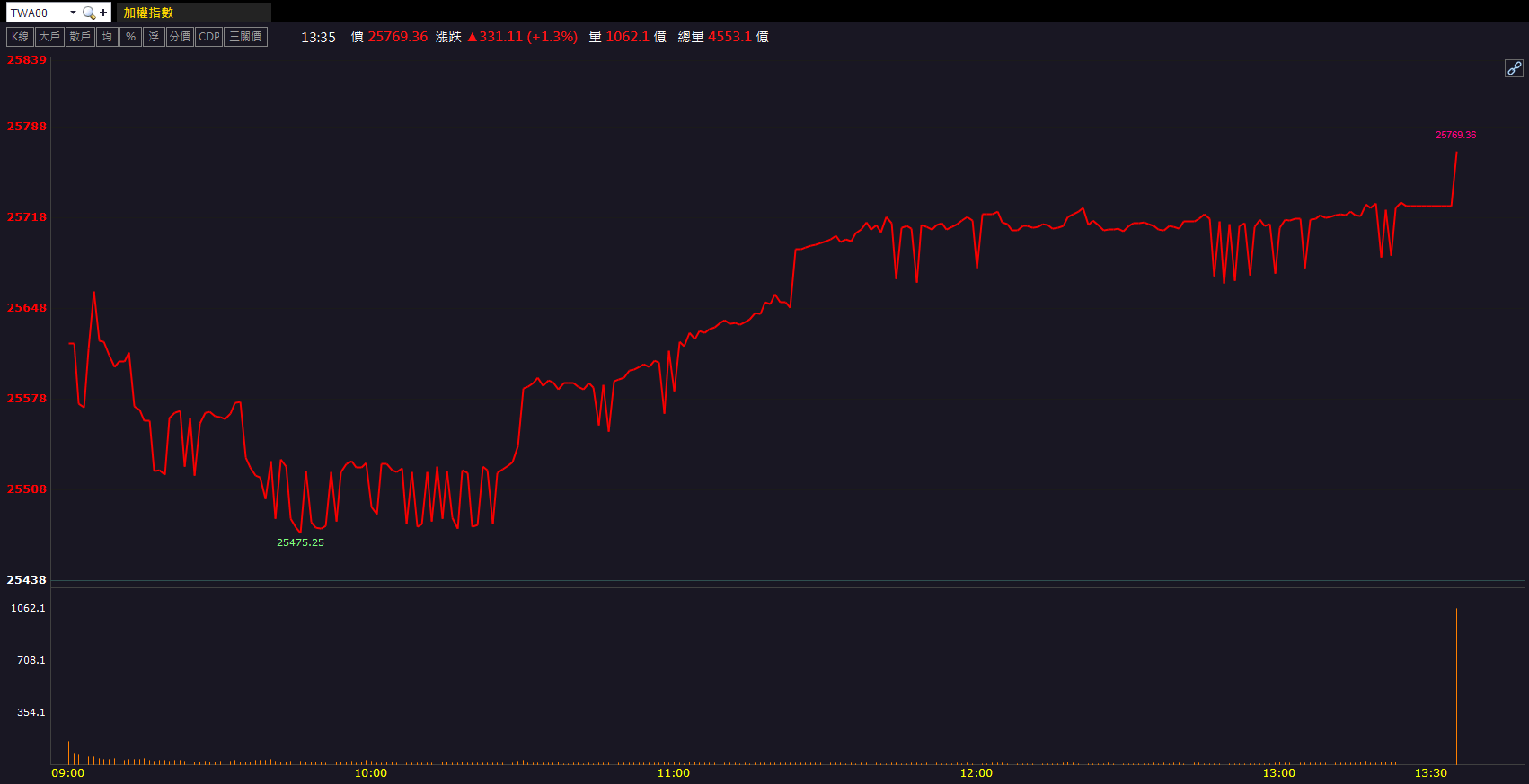The image size is (1529, 784).
Task: Toggle the 浮 button
Action: [154, 37]
